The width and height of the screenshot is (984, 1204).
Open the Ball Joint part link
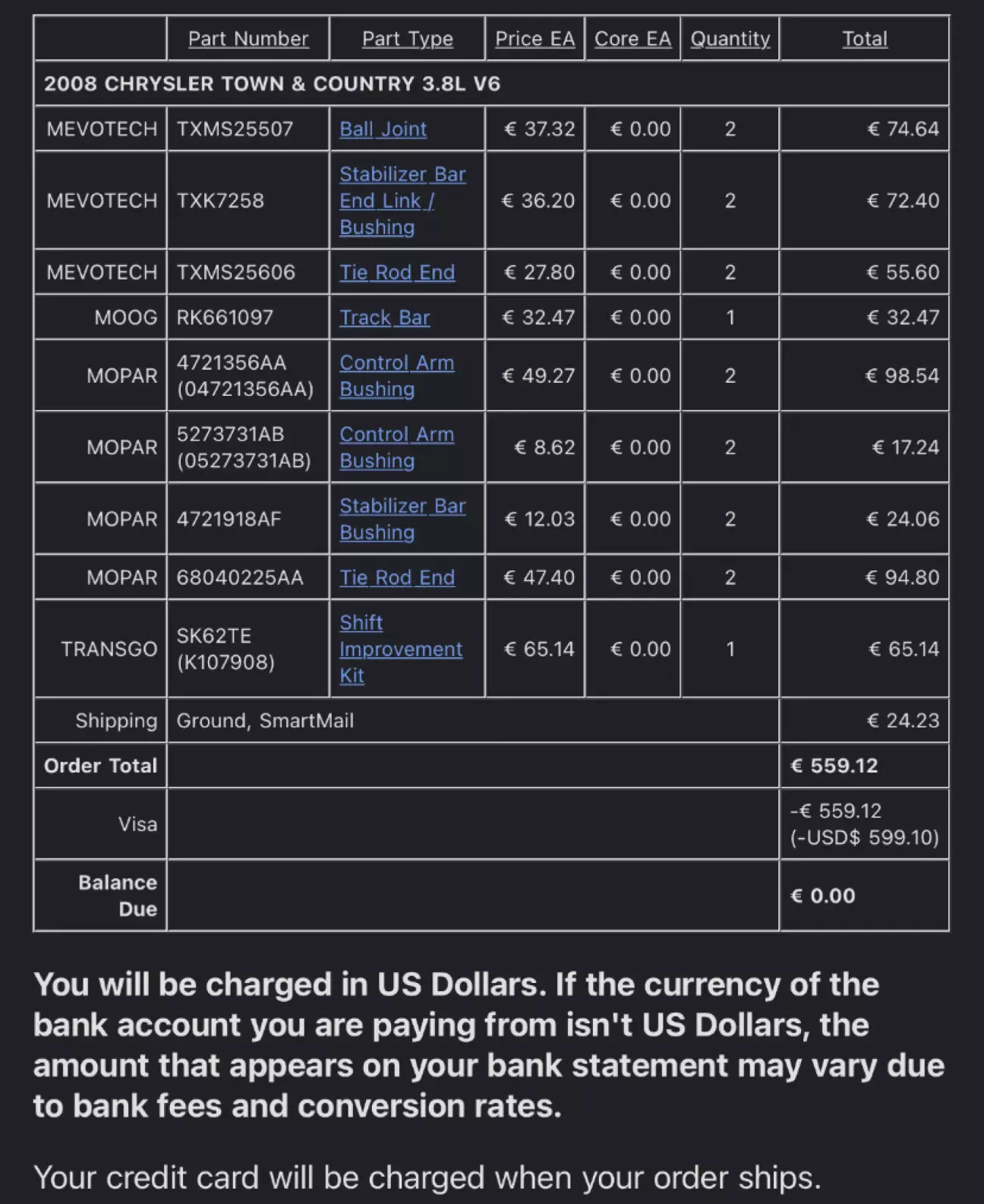[383, 129]
